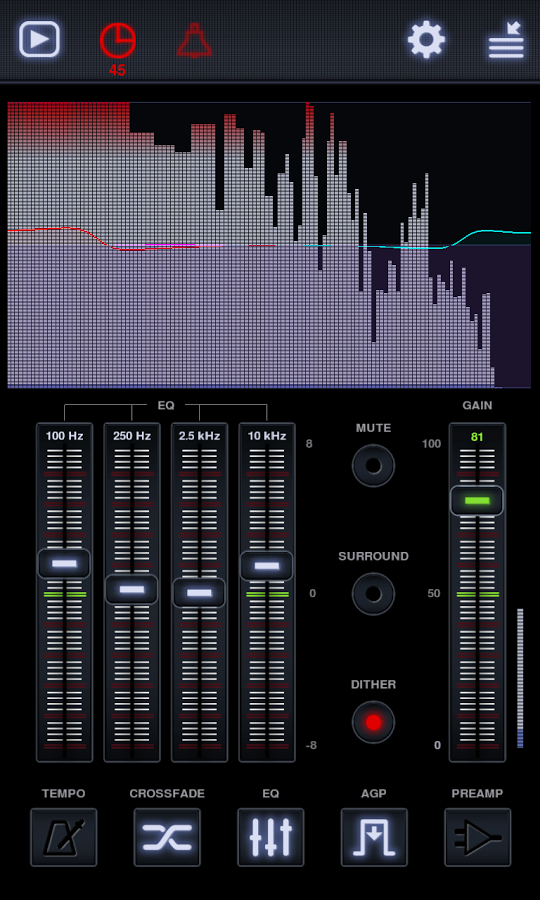Tap the spectrum analyzer display
This screenshot has width=540, height=900.
(269, 245)
